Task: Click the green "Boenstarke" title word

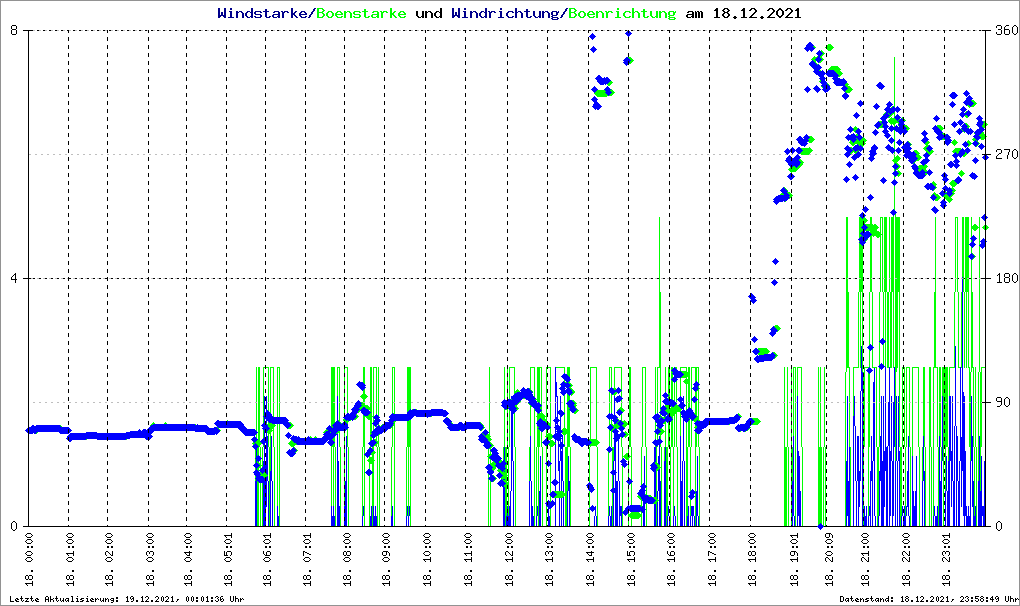Action: tap(361, 13)
